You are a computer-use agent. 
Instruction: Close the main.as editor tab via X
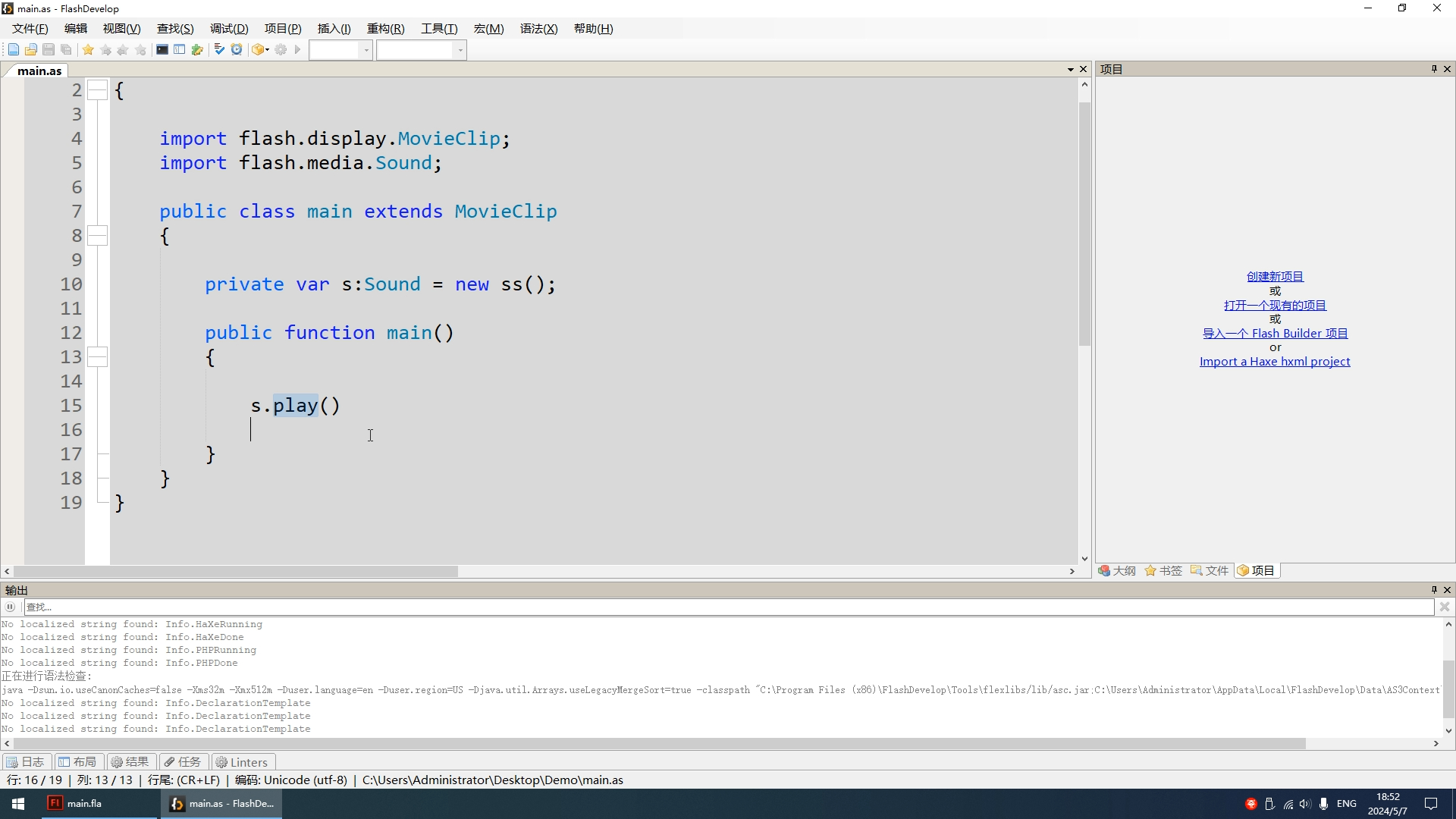pos(1084,69)
